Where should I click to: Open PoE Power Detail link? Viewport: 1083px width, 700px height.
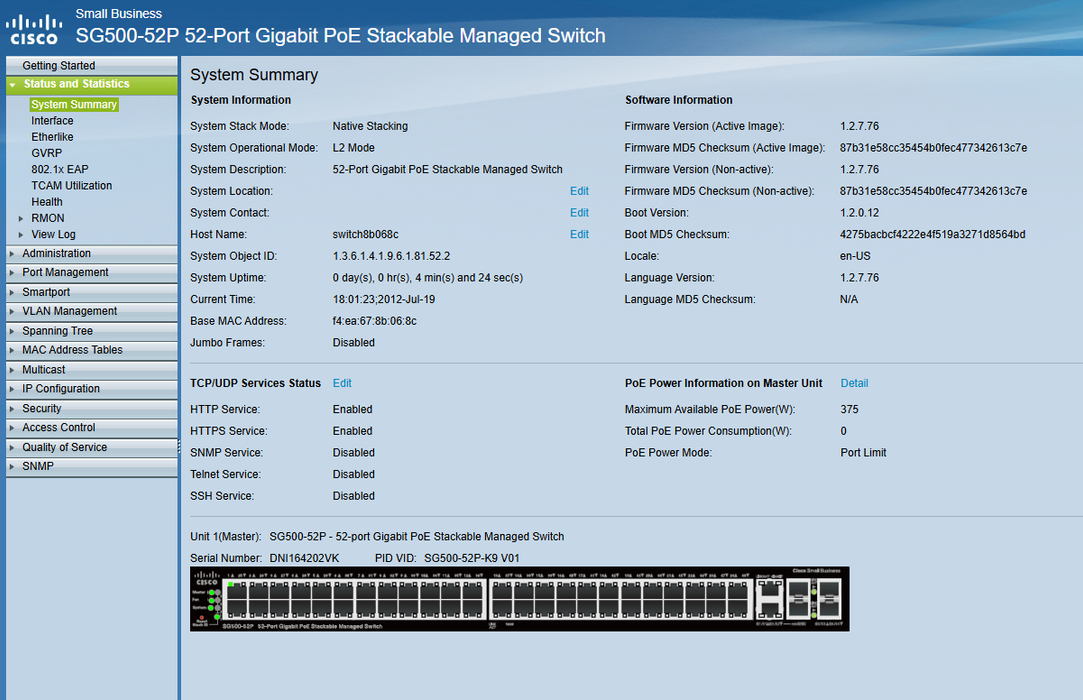854,383
